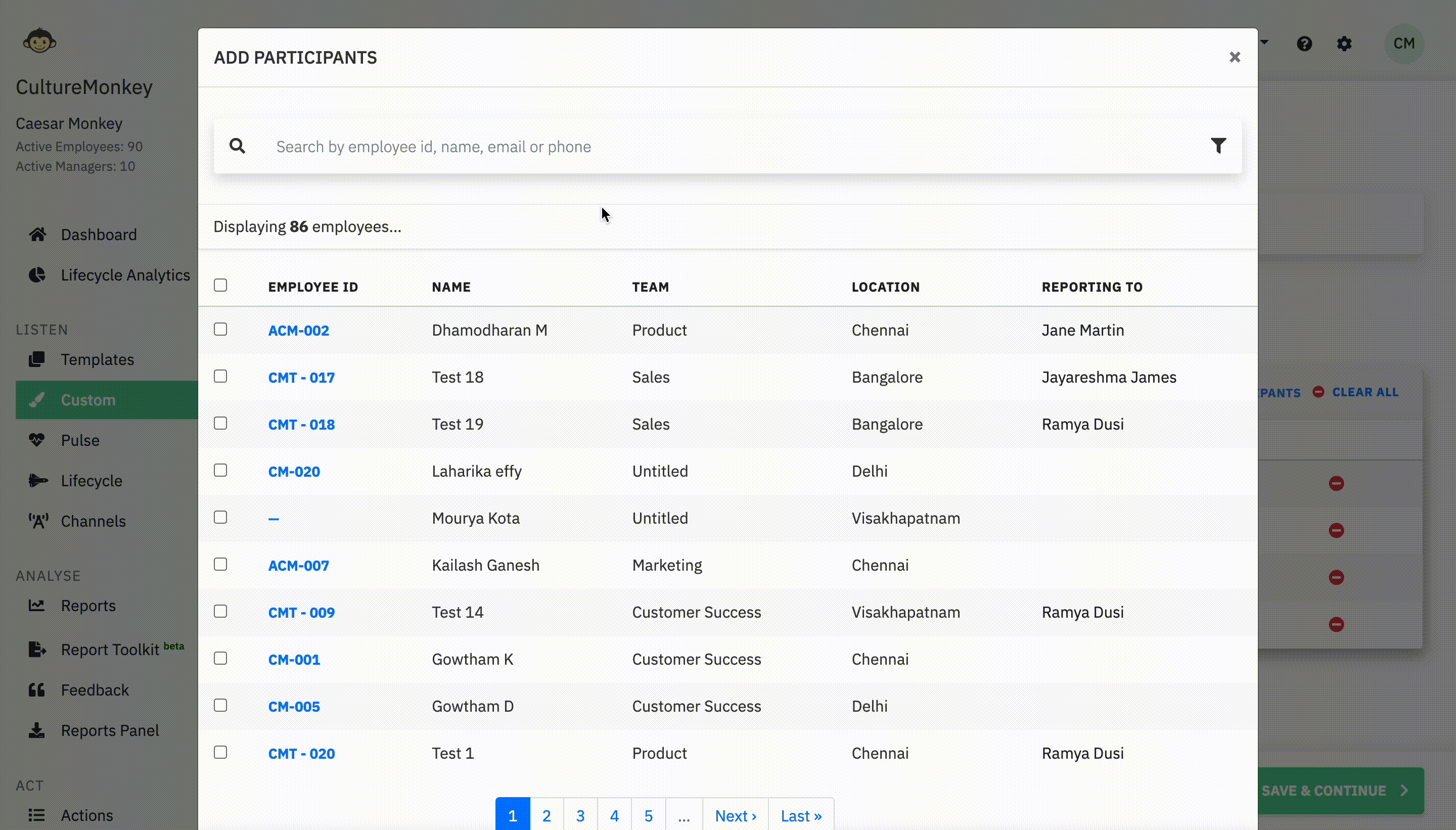The width and height of the screenshot is (1456, 830).
Task: Open the CM-001 employee link
Action: pyautogui.click(x=294, y=660)
